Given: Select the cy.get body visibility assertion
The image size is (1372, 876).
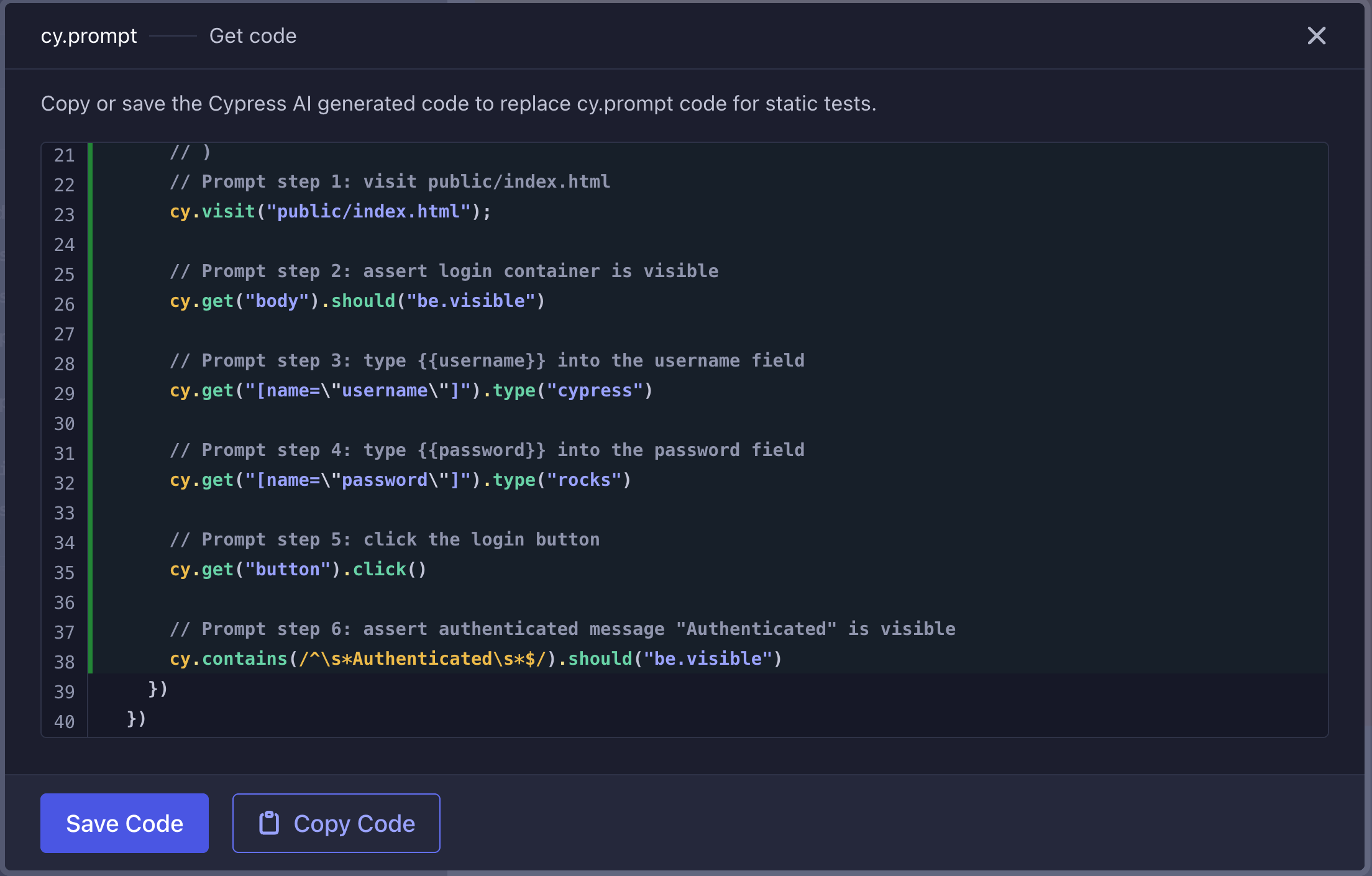Looking at the screenshot, I should [357, 301].
